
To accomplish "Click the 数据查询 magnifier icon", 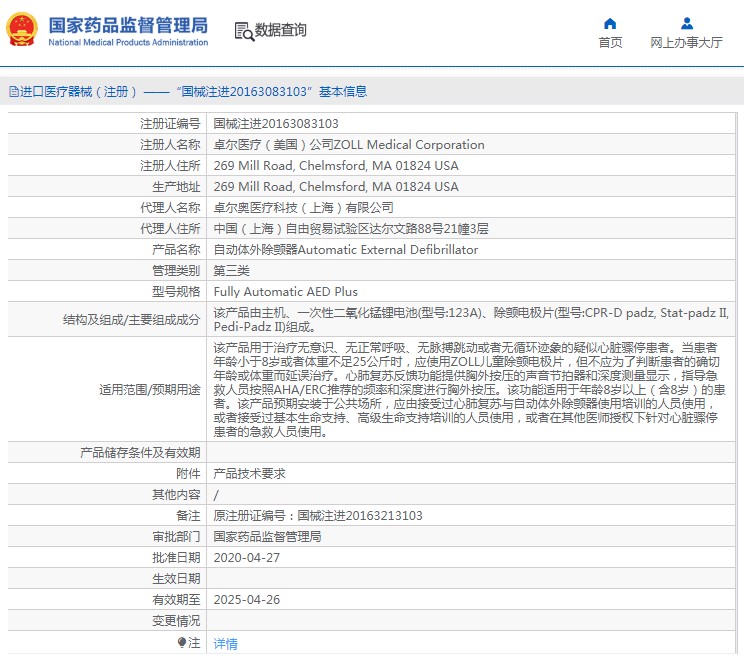I will (243, 31).
